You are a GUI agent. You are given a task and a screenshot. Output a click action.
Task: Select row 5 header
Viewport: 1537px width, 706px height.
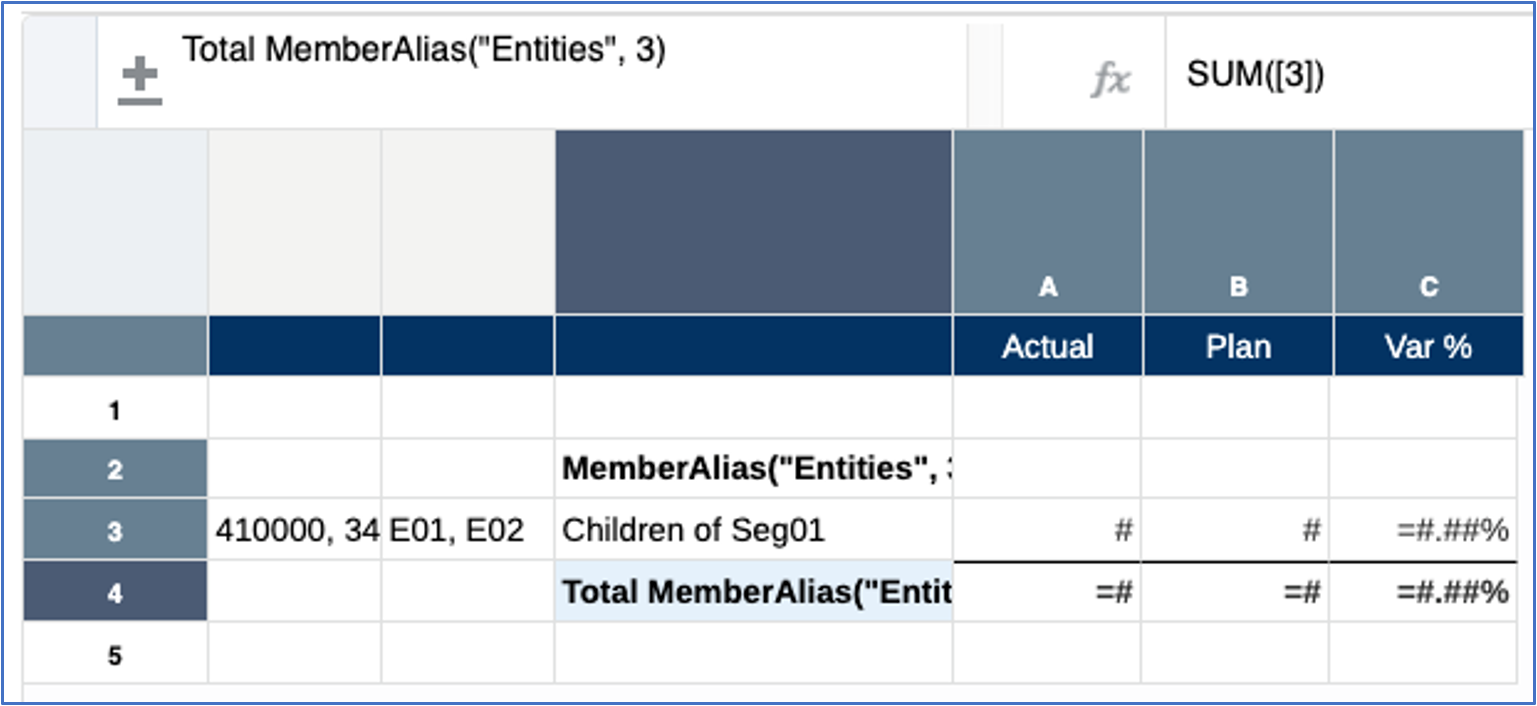tap(114, 656)
